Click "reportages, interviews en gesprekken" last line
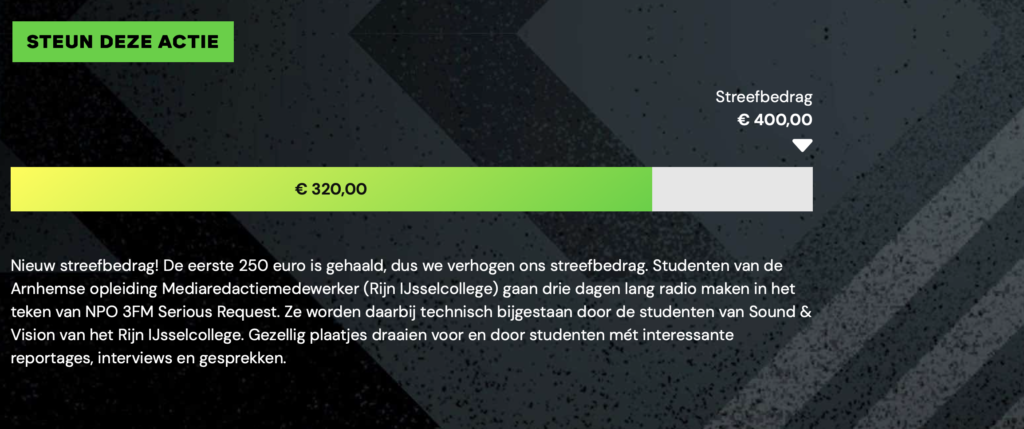This screenshot has height=429, width=1024. click(x=148, y=358)
